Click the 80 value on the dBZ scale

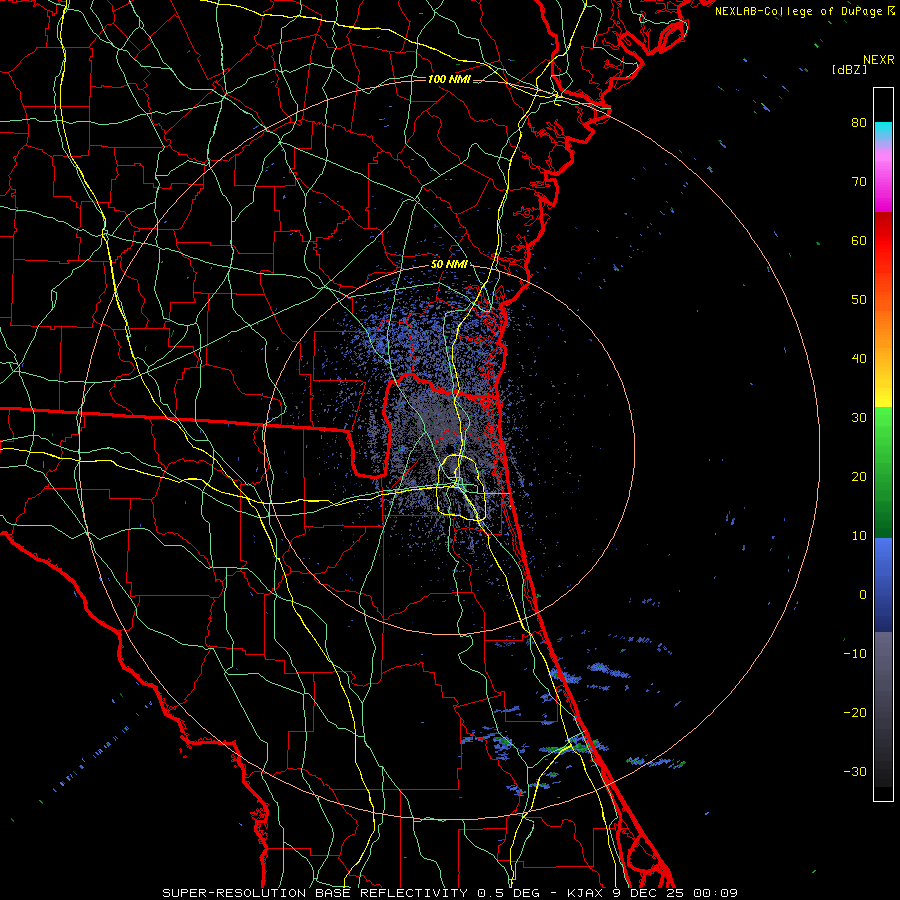point(859,123)
